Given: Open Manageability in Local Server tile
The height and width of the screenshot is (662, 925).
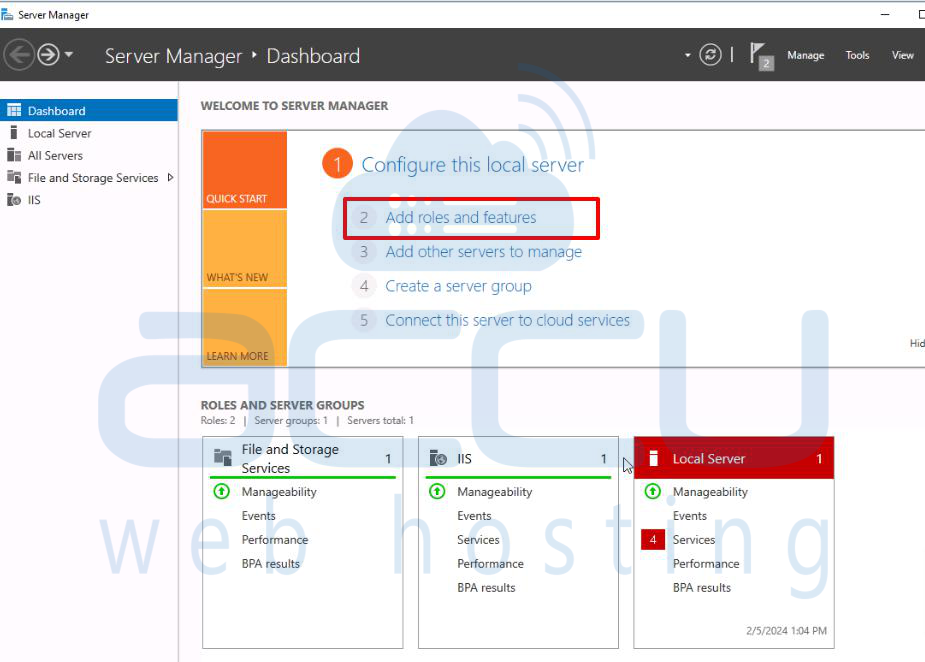Looking at the screenshot, I should click(x=710, y=491).
